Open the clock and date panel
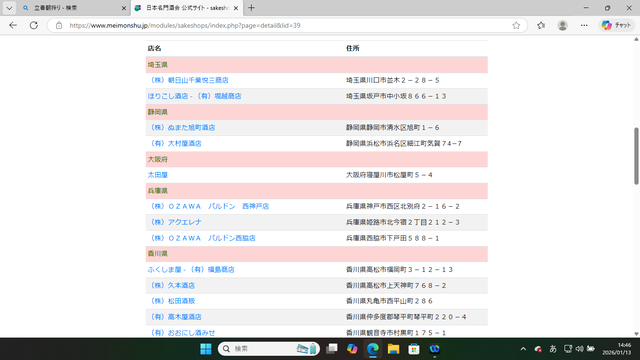This screenshot has height=360, width=640. pyautogui.click(x=617, y=349)
